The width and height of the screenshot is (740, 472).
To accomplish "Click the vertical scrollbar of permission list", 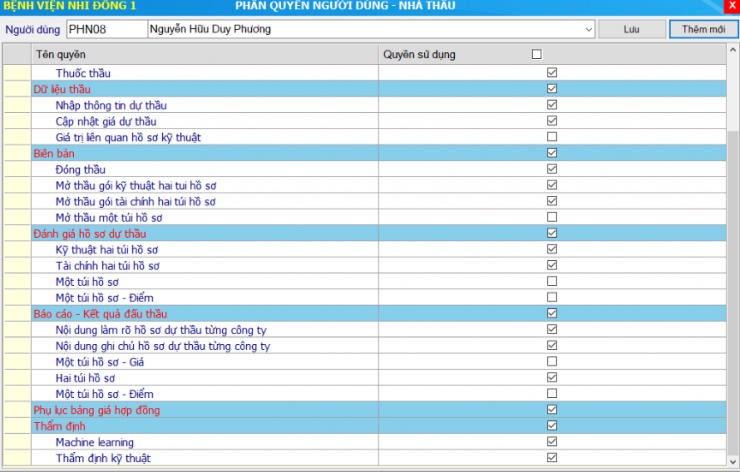I will tap(733, 250).
